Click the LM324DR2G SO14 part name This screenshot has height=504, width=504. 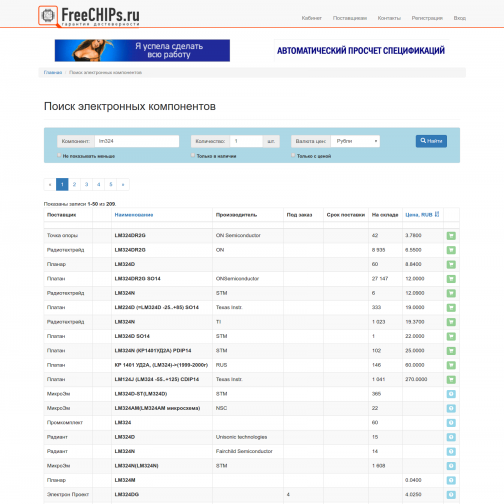(x=137, y=279)
